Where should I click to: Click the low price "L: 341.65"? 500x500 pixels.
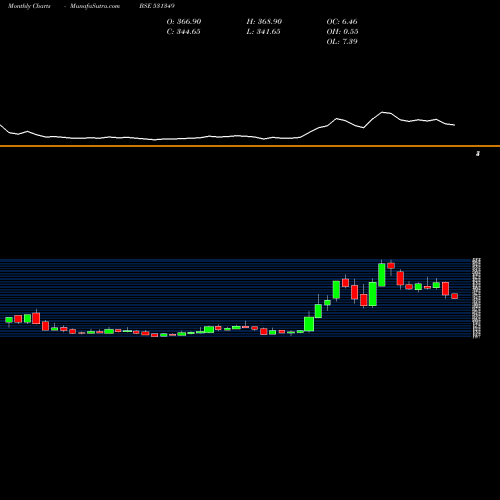[263, 32]
